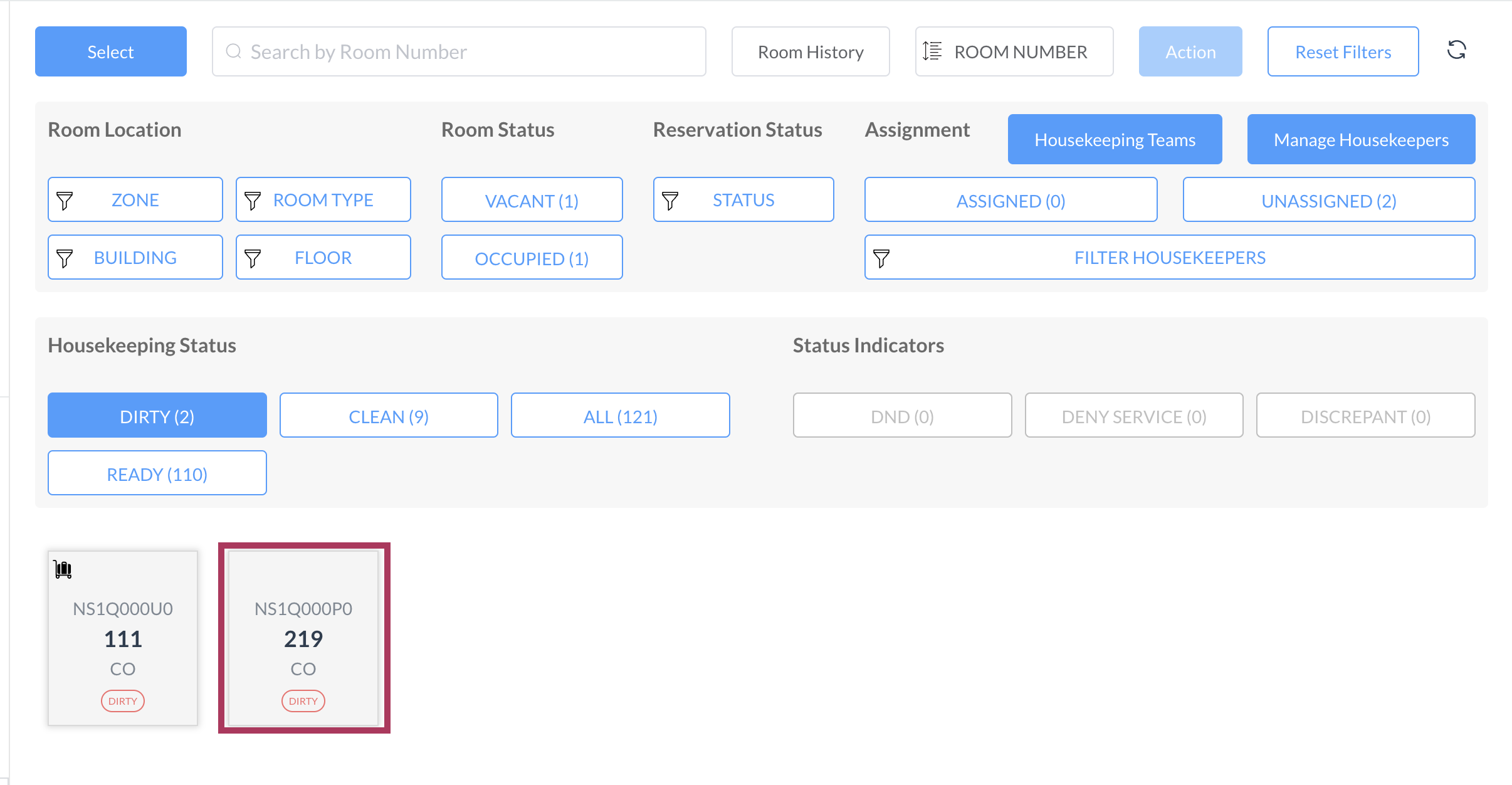The image size is (1512, 785).
Task: Click the DIRTY badge on room 219
Action: click(303, 701)
